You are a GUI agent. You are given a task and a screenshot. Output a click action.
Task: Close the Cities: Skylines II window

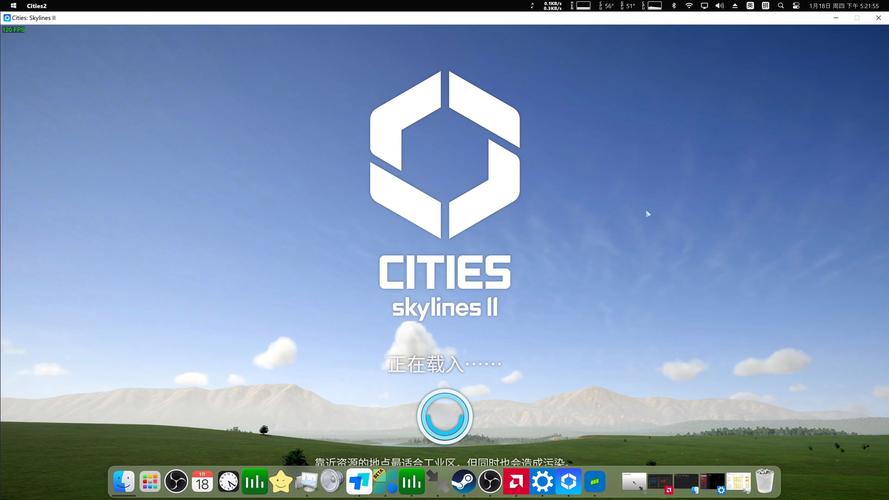[878, 18]
